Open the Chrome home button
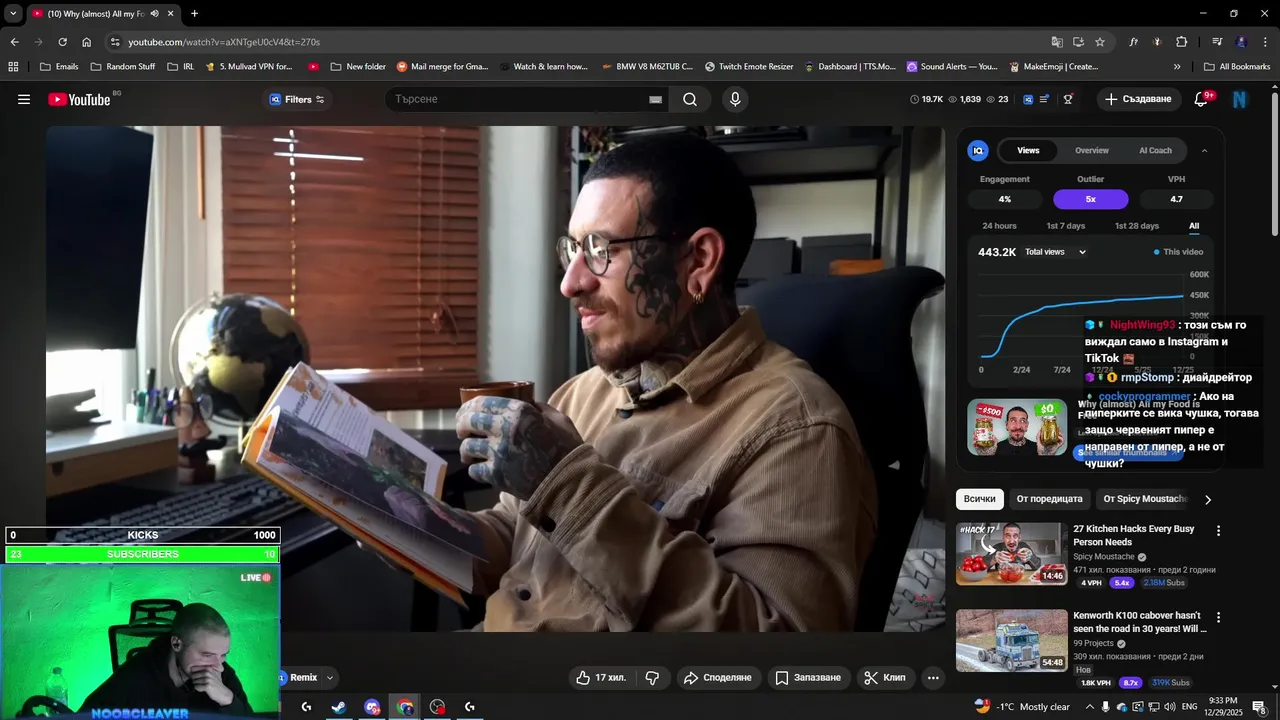The height and width of the screenshot is (720, 1280). (x=86, y=42)
